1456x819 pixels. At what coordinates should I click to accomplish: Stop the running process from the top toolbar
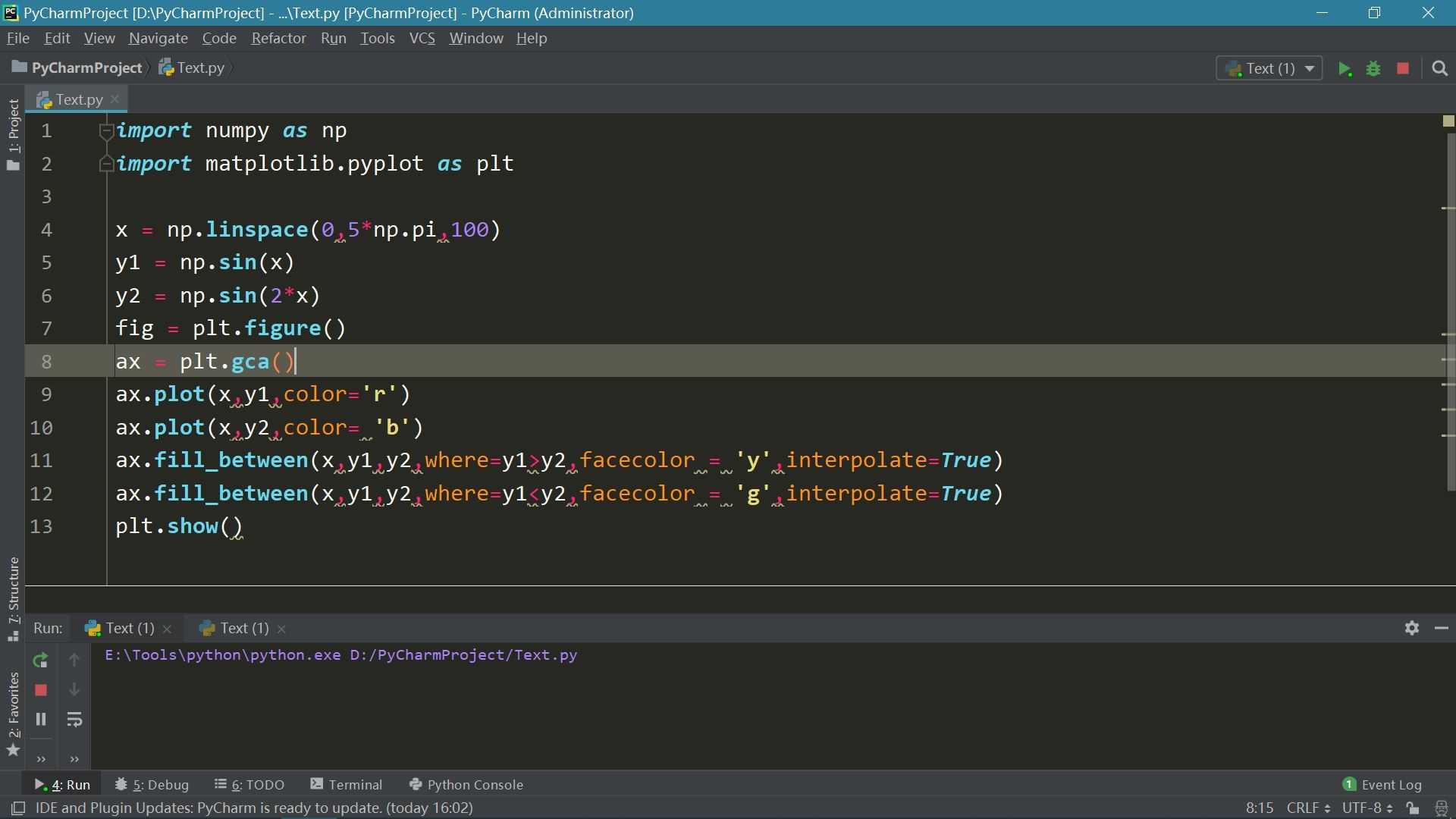[x=1403, y=69]
